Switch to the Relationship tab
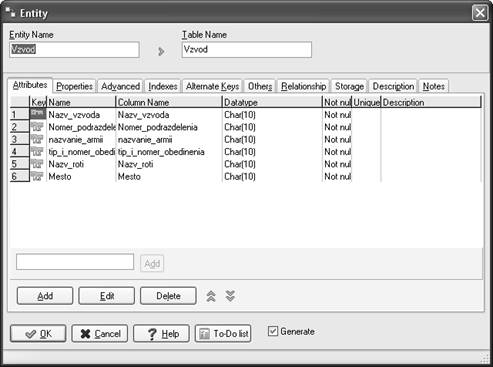493x367 pixels. pyautogui.click(x=304, y=86)
